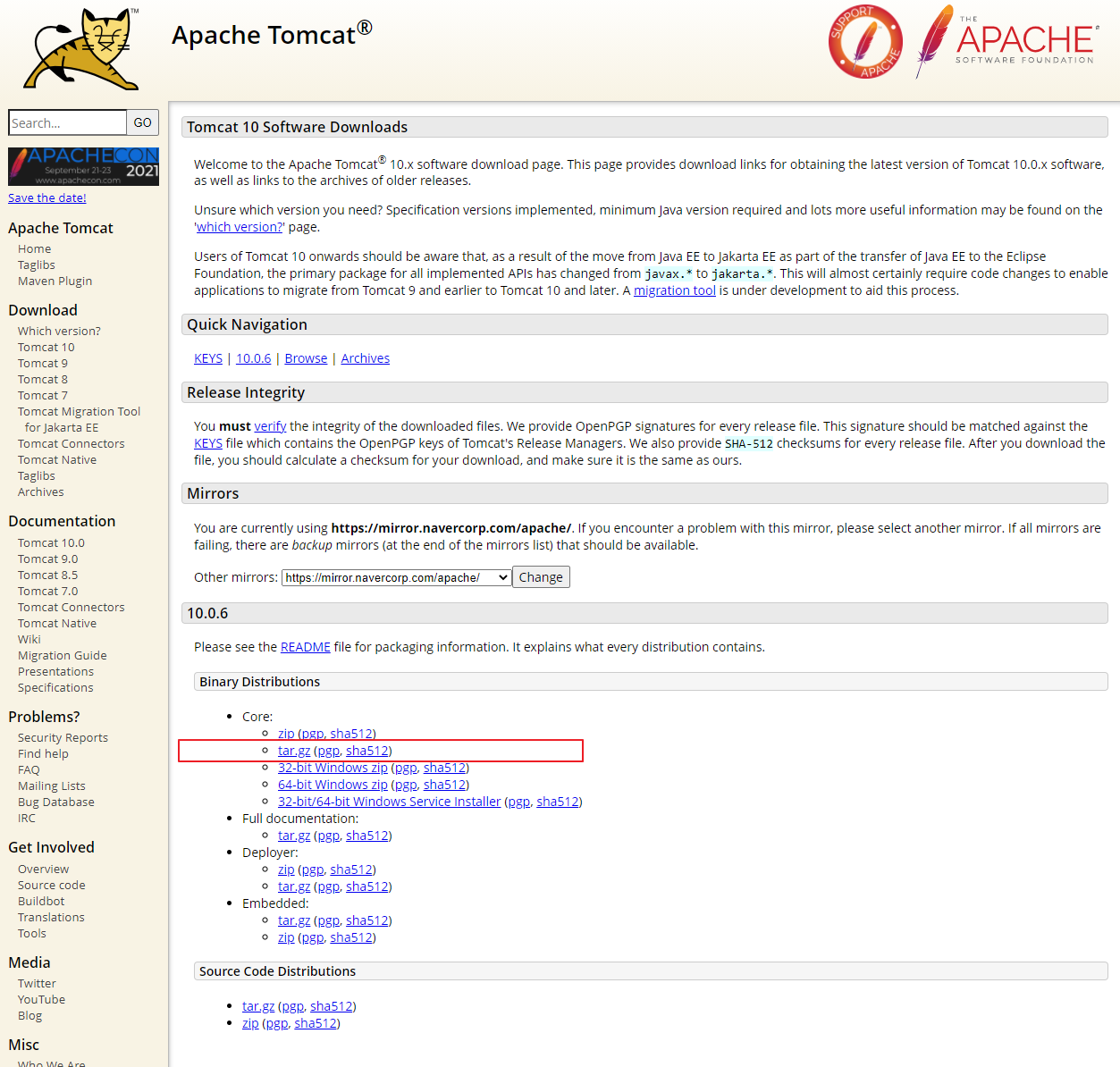Open the Browse quick navigation link
1120x1067 pixels.
click(x=306, y=358)
